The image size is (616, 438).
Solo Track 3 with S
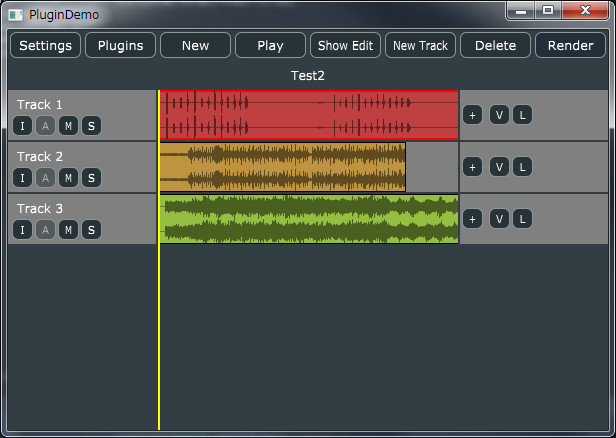point(92,229)
